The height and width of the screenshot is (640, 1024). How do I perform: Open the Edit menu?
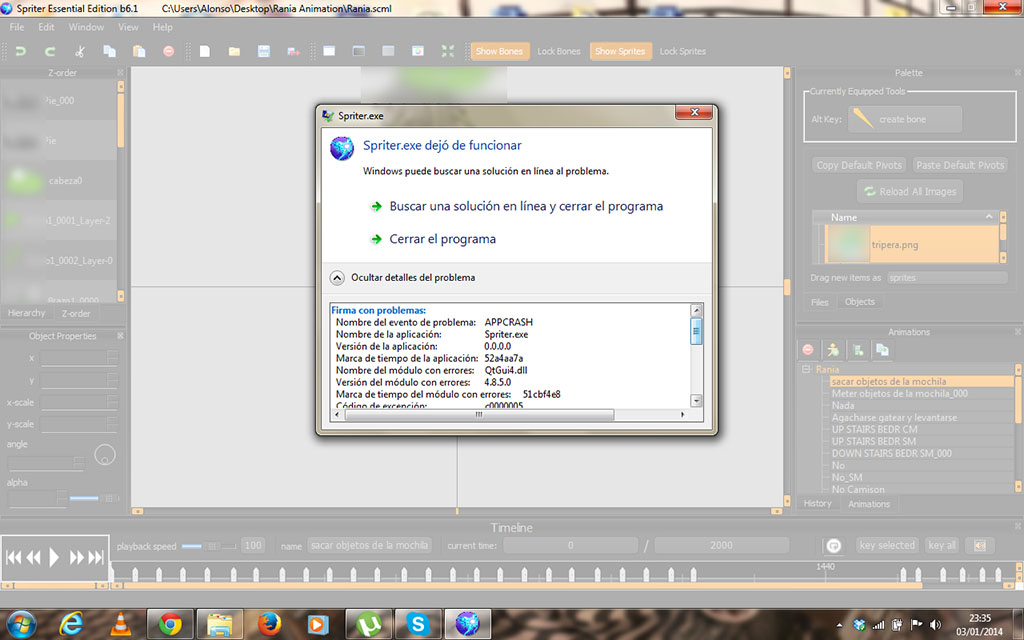tap(46, 27)
